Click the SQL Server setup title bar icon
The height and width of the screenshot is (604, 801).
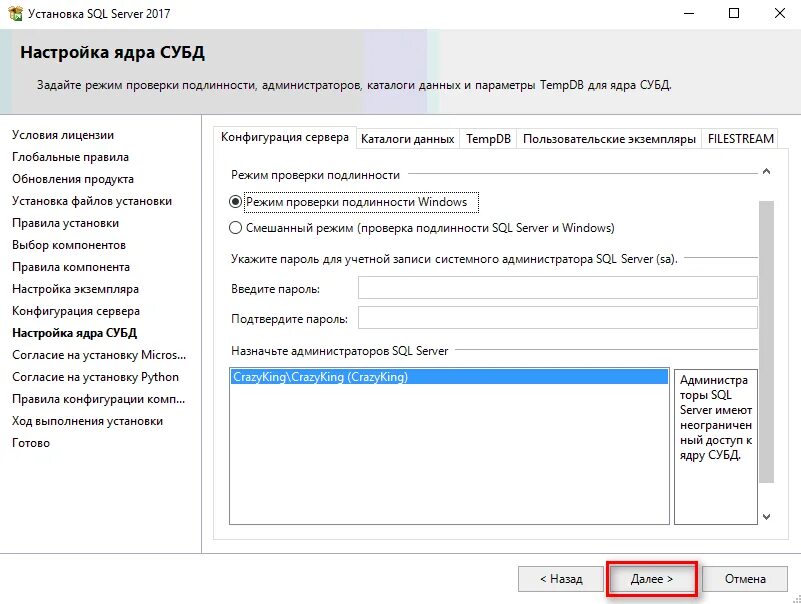(x=15, y=13)
